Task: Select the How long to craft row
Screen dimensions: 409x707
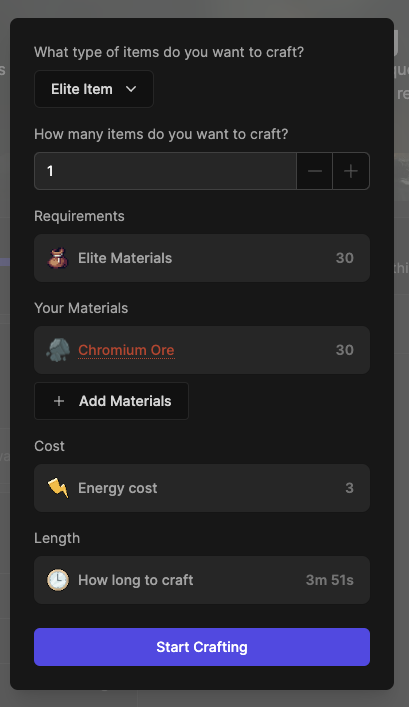Action: coord(202,580)
